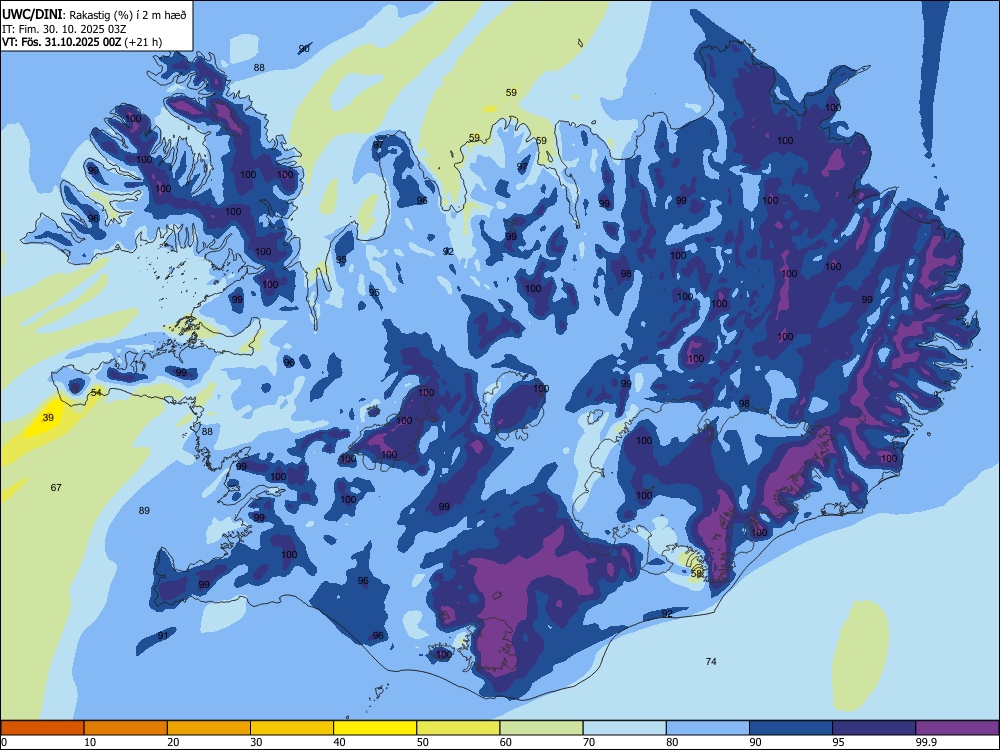
Task: Click the 0–10 dark orange legend swatch
Action: coord(42,728)
